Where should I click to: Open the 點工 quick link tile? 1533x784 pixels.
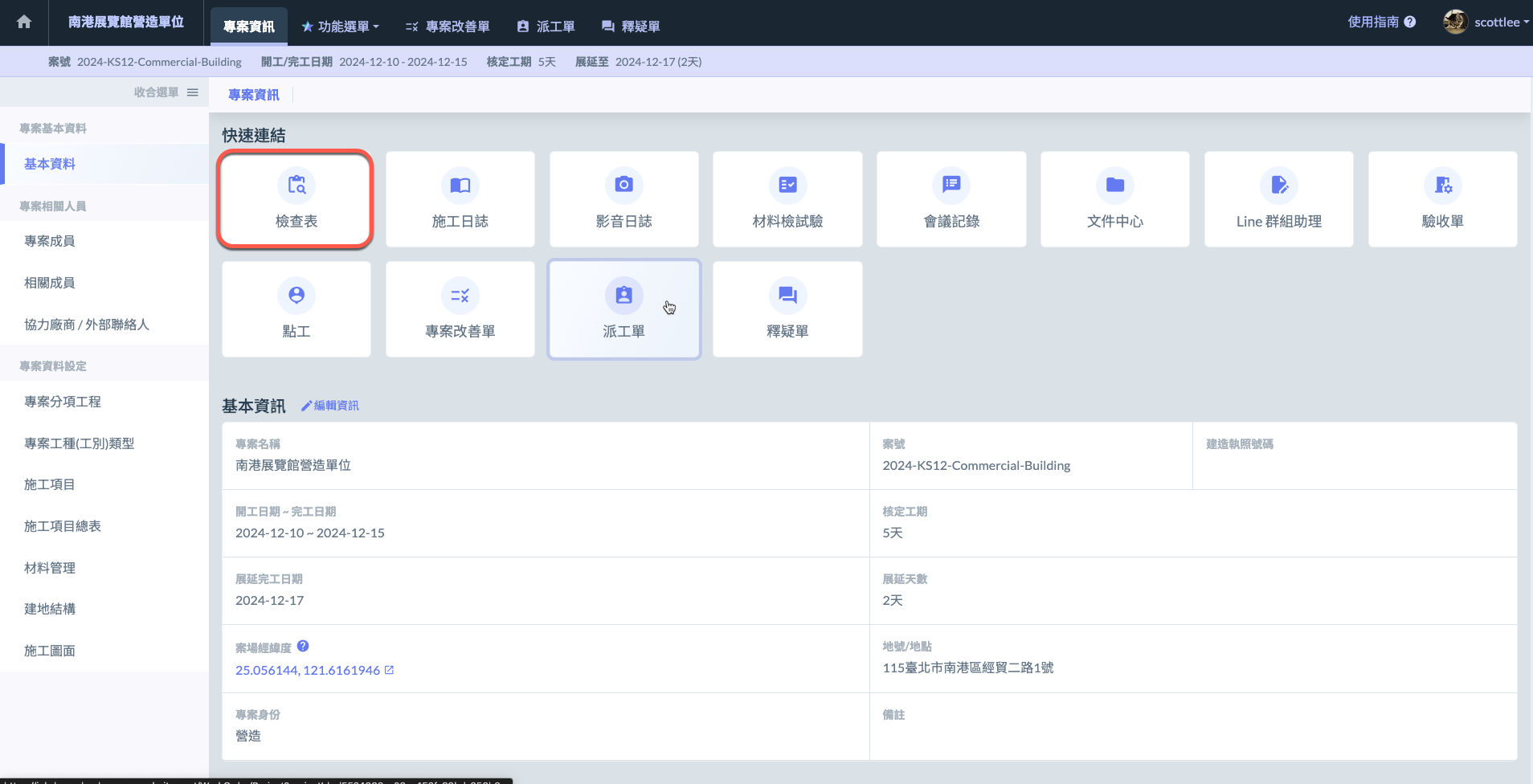(x=296, y=309)
